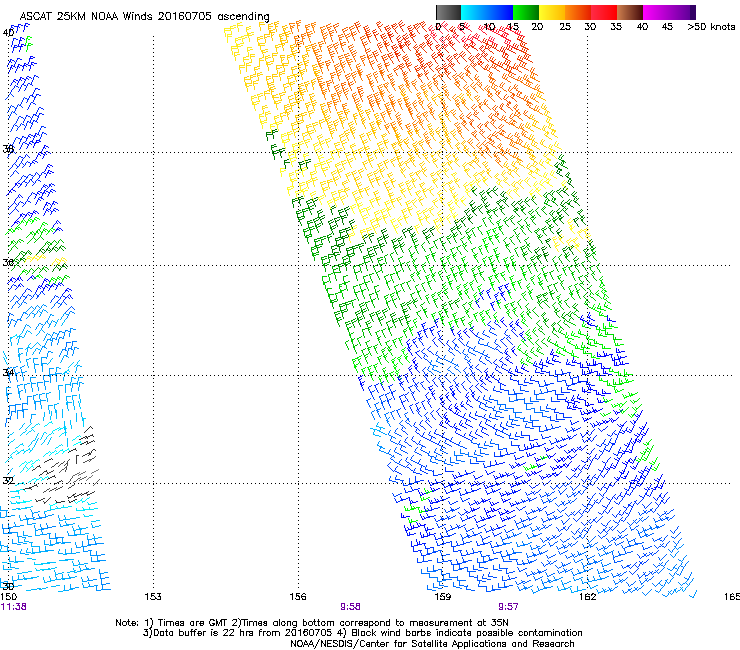This screenshot has width=740, height=650.
Task: Click the longitude label 162
Action: point(588,597)
